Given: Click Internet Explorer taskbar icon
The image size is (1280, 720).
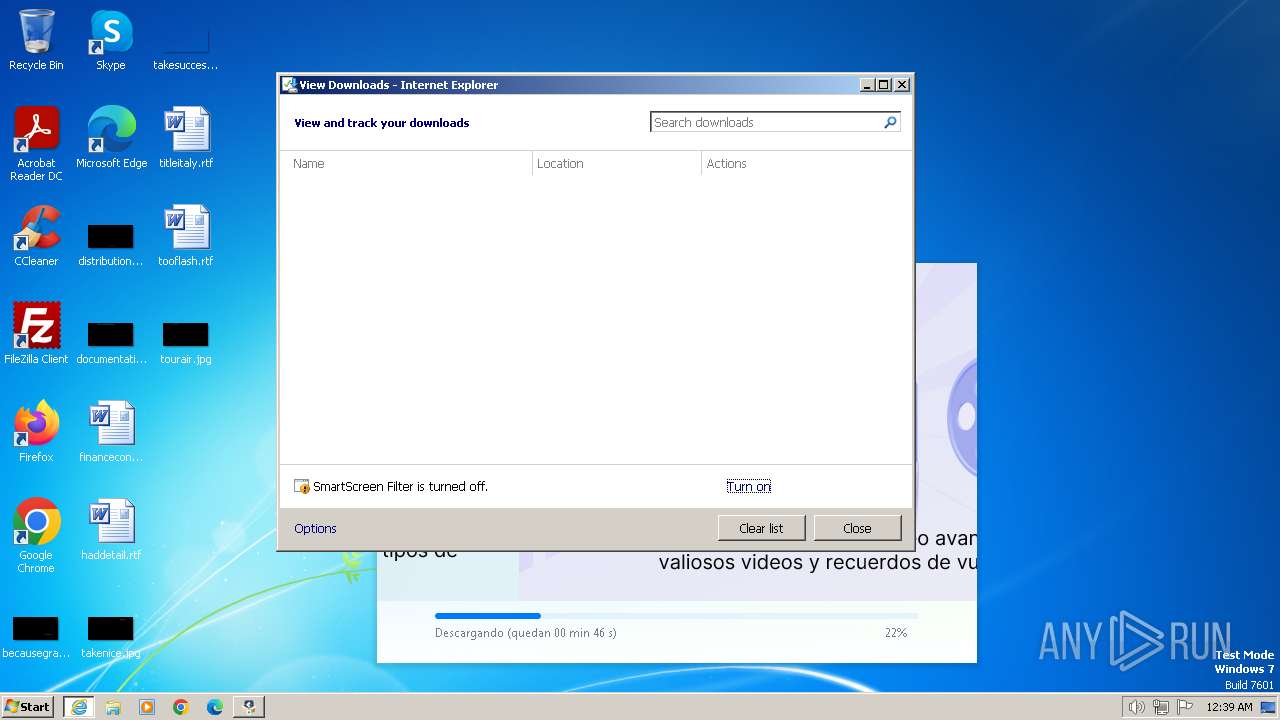Looking at the screenshot, I should (78, 707).
